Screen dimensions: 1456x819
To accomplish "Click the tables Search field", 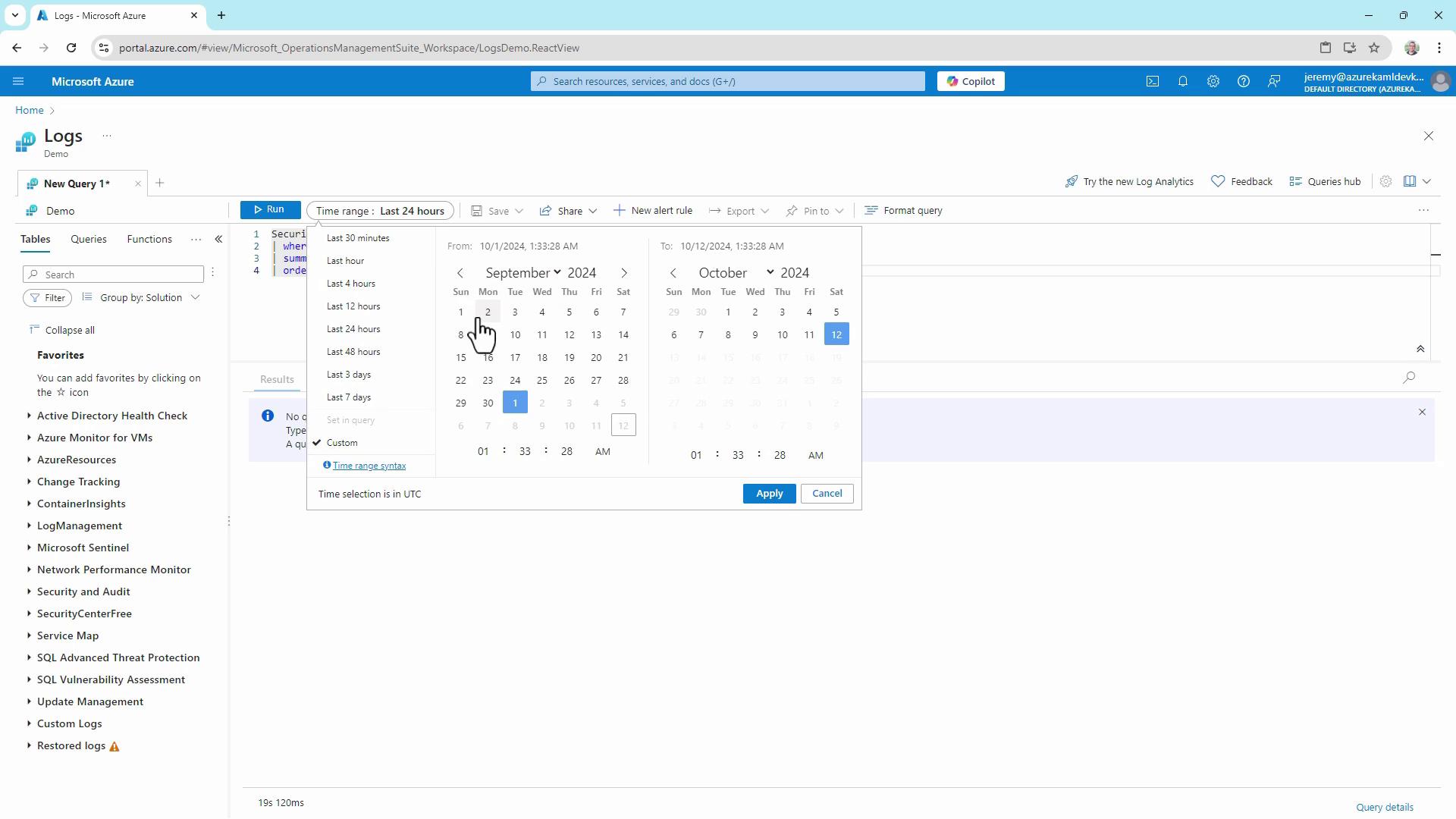I will (x=114, y=275).
